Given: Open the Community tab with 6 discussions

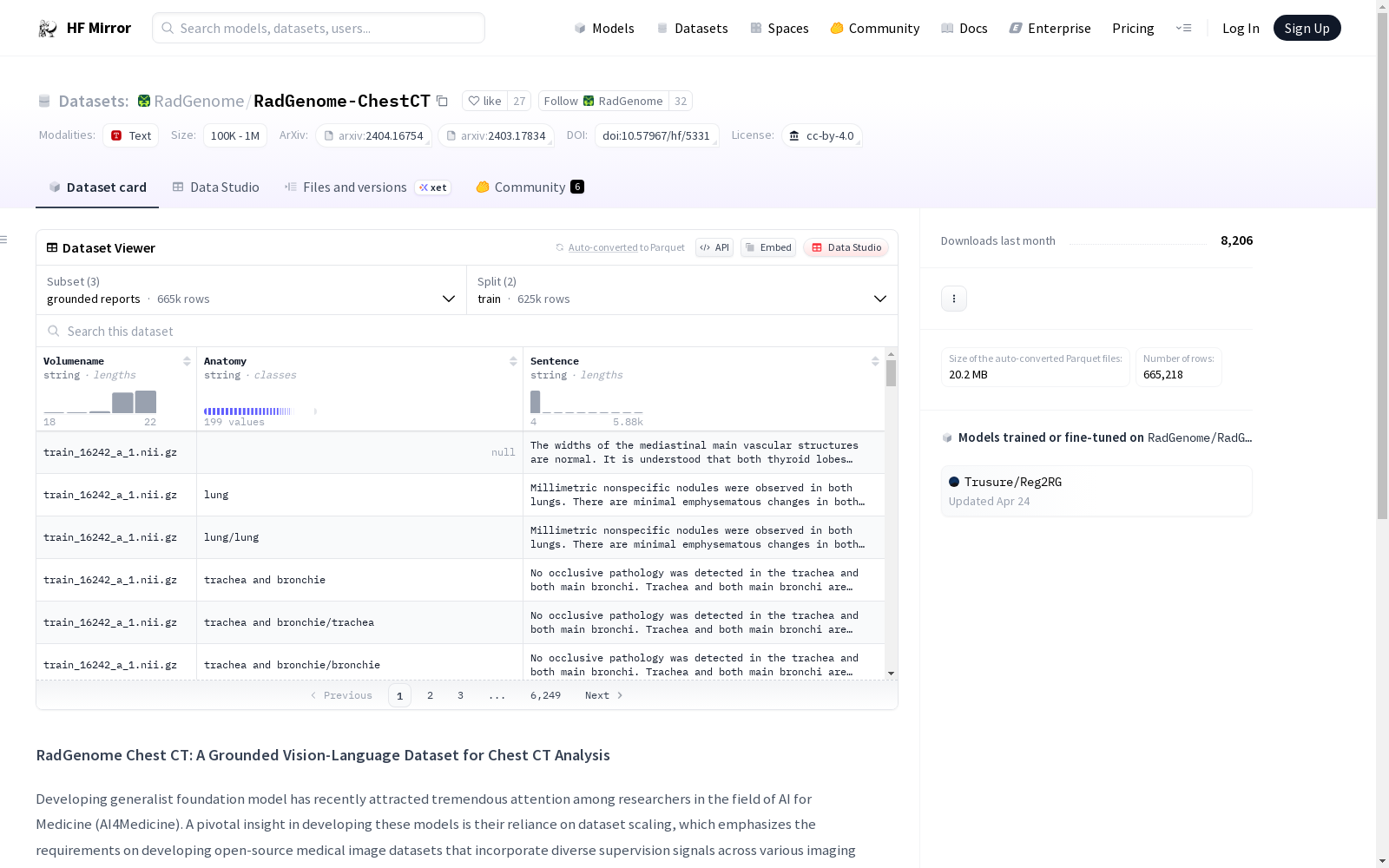Looking at the screenshot, I should [x=530, y=187].
